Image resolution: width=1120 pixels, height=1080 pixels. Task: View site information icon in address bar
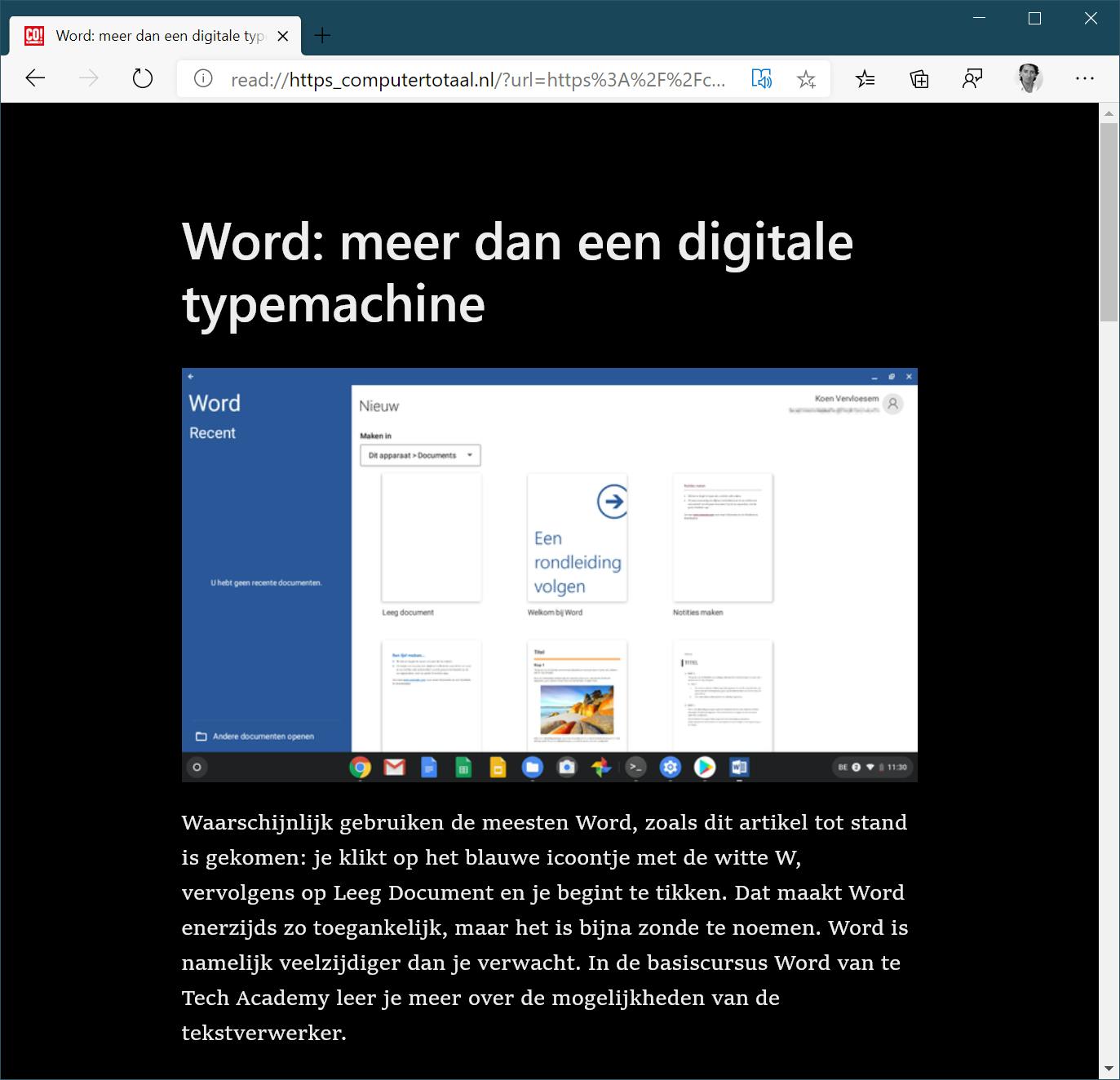(x=203, y=78)
